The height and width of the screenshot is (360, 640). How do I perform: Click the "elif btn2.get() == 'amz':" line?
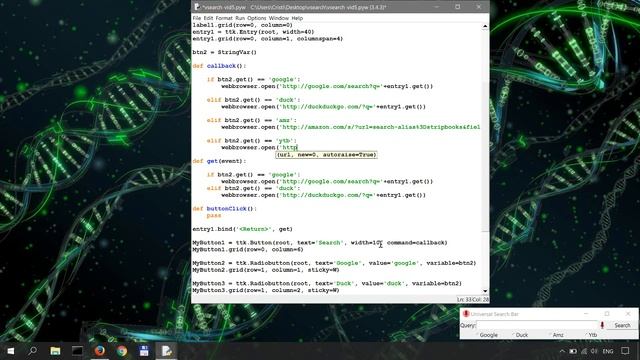251,120
